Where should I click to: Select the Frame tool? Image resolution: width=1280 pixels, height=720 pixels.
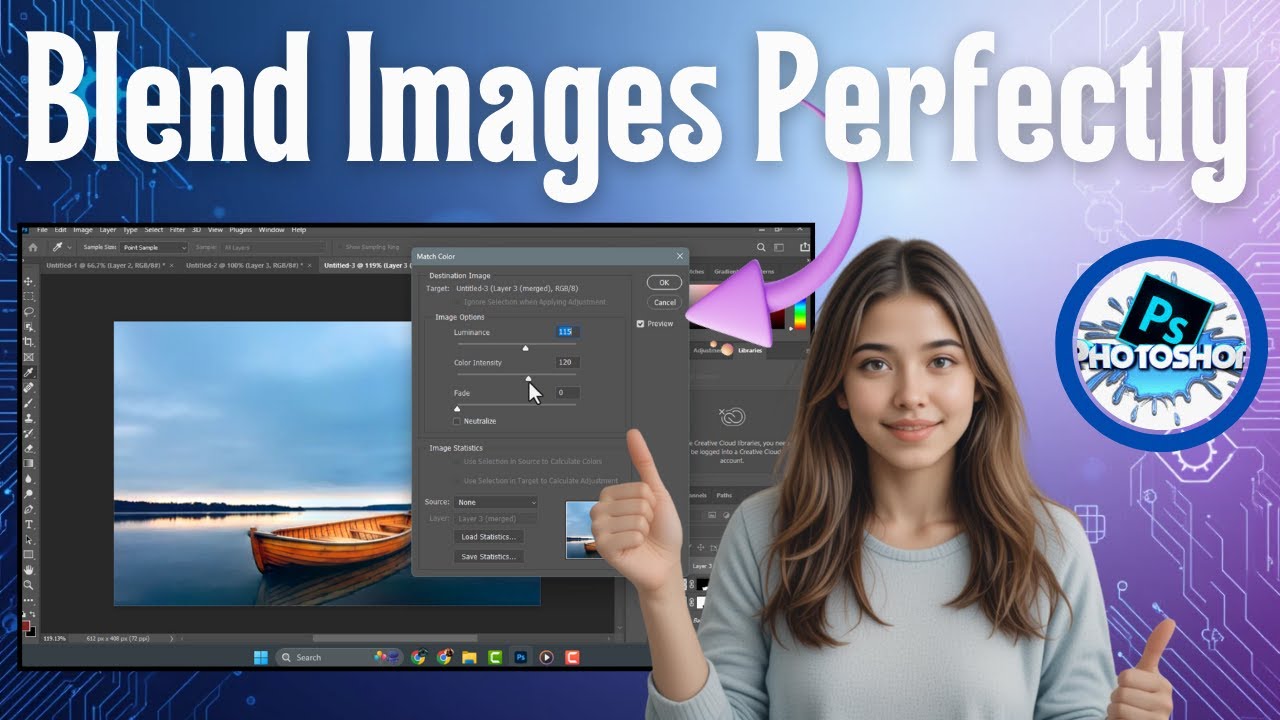coord(29,357)
